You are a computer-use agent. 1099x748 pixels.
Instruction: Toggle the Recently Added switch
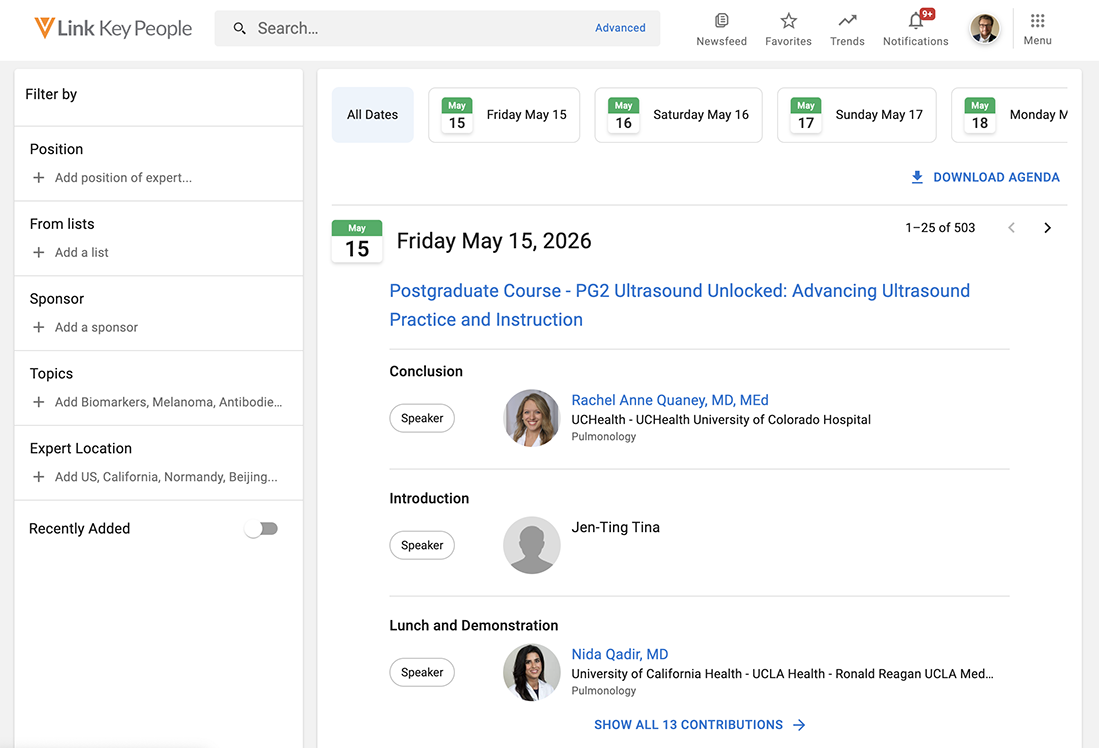click(x=262, y=529)
